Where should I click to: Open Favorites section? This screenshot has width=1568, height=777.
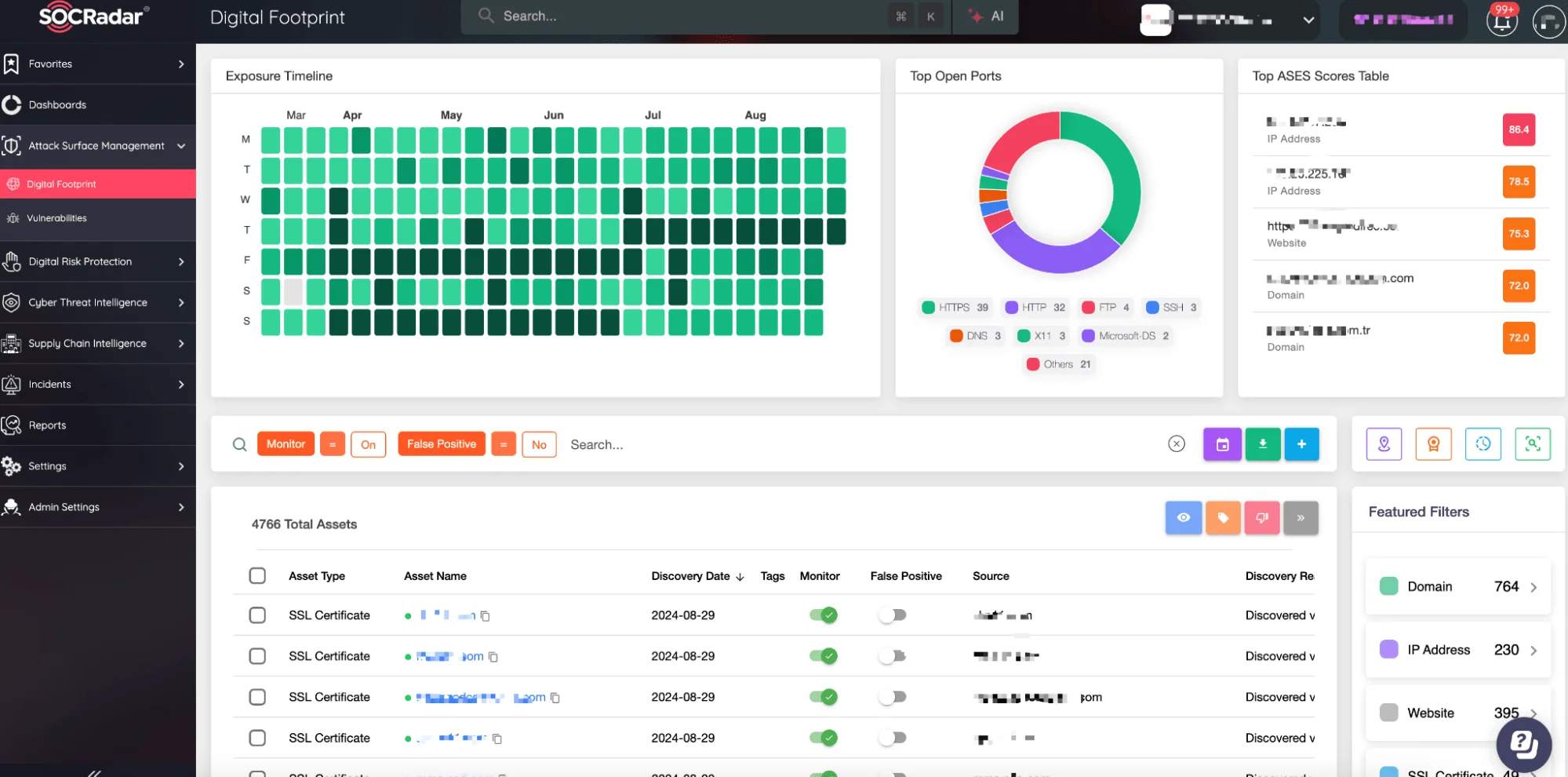pyautogui.click(x=98, y=64)
